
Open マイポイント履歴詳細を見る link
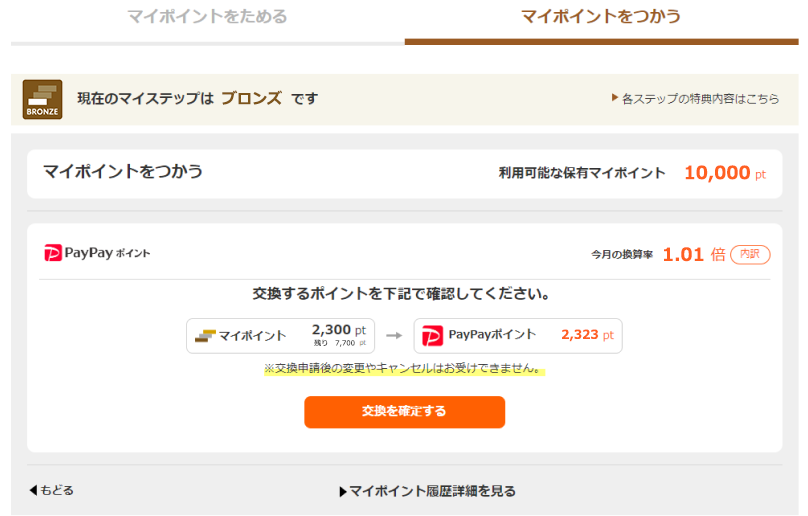pyautogui.click(x=432, y=491)
